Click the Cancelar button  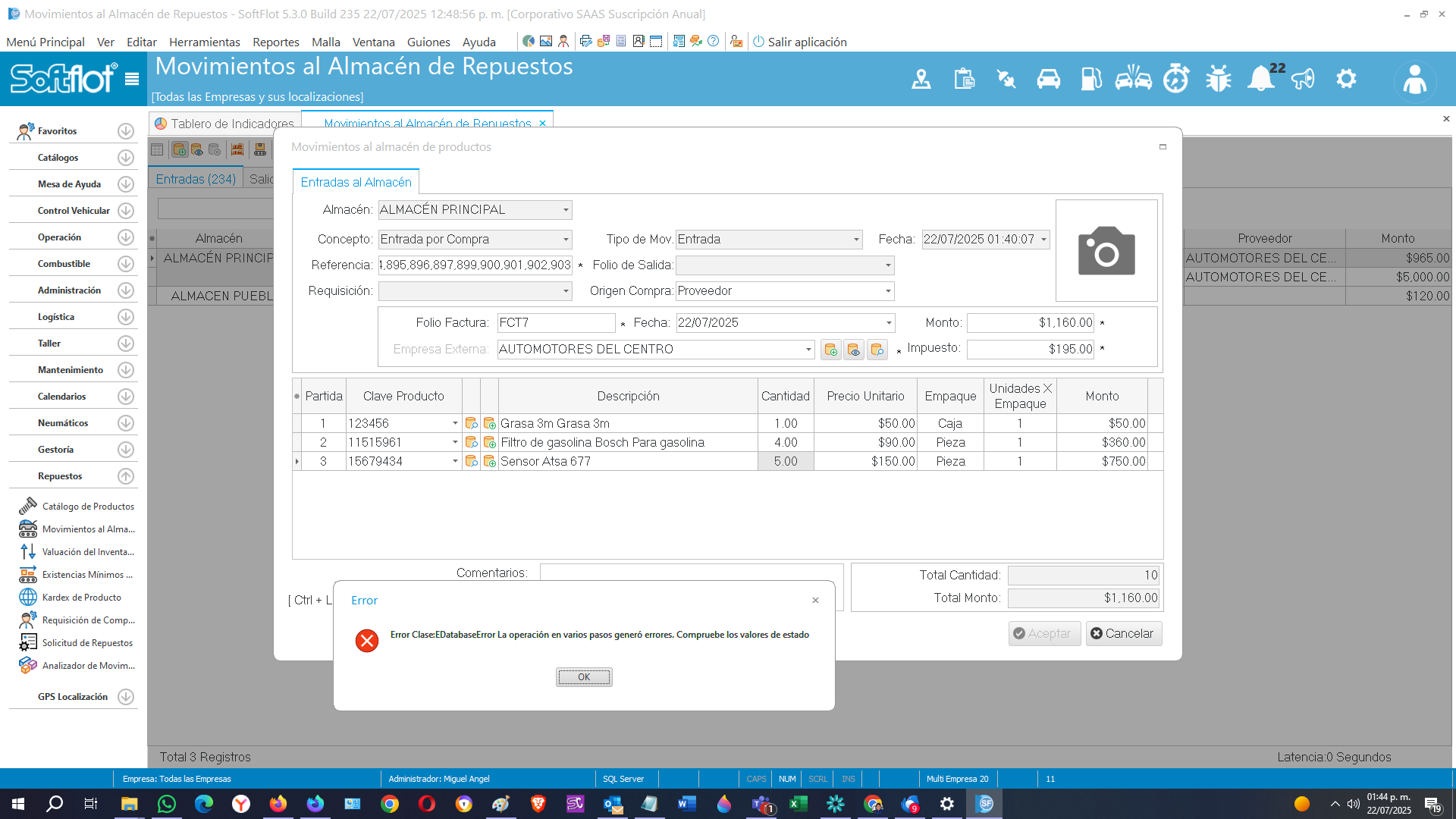pos(1123,633)
